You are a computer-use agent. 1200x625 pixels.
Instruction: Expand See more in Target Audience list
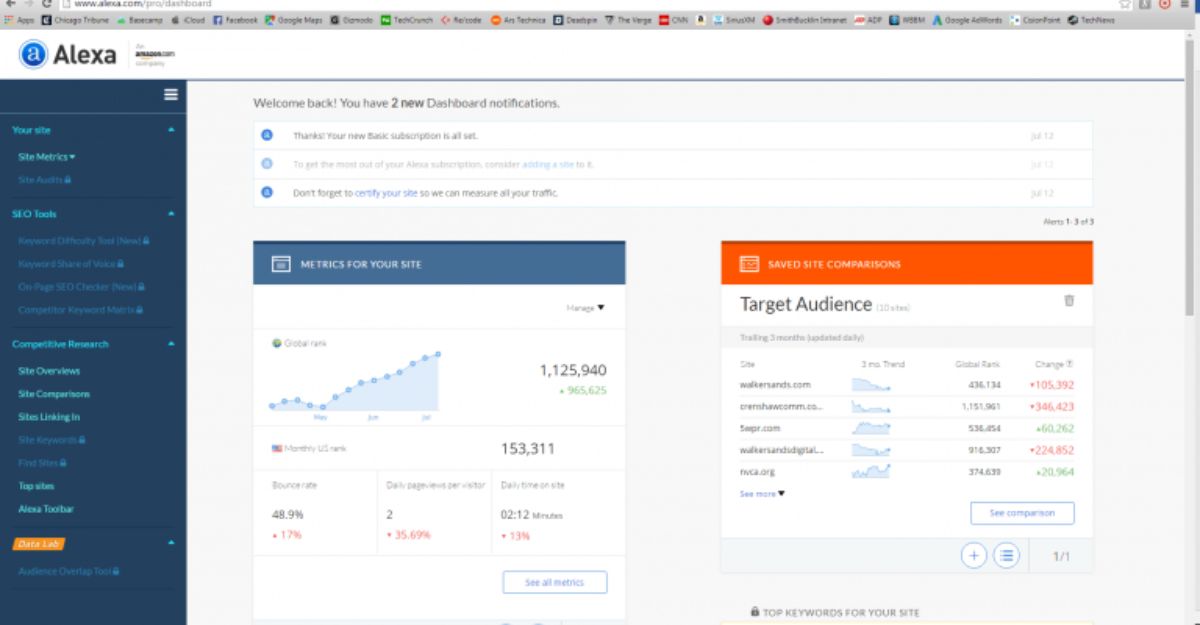763,493
